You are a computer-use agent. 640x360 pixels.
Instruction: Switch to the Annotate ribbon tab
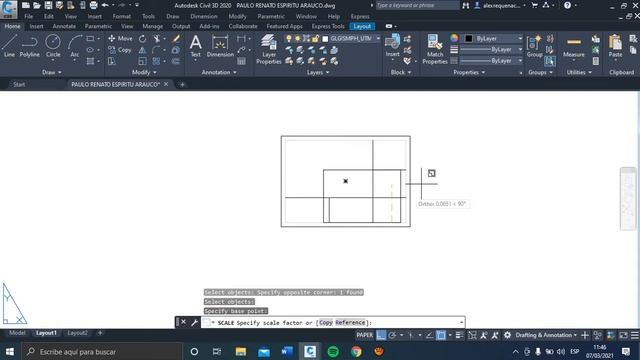point(64,26)
